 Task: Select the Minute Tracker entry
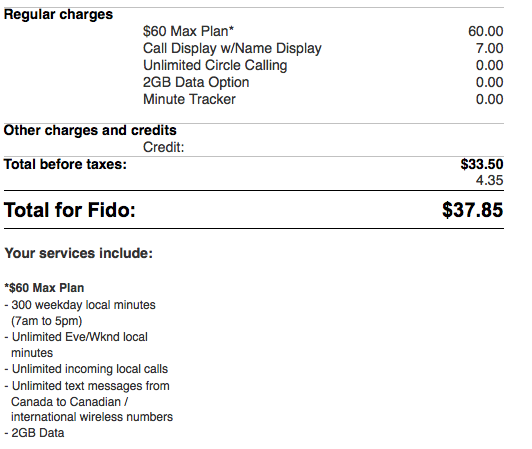click(189, 99)
